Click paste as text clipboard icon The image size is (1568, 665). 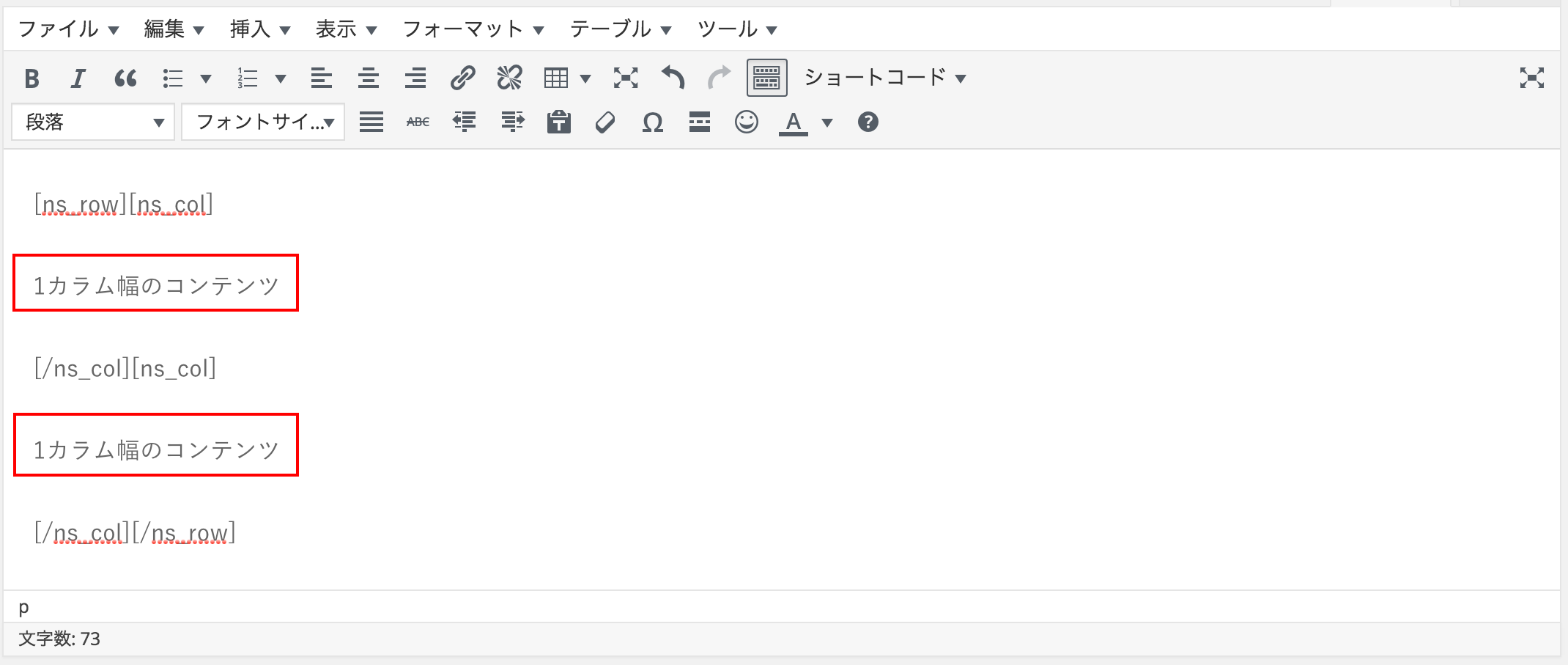click(558, 122)
